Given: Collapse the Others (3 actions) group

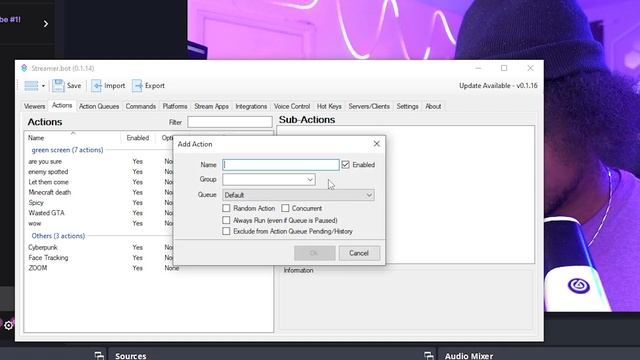Looking at the screenshot, I should pos(58,236).
